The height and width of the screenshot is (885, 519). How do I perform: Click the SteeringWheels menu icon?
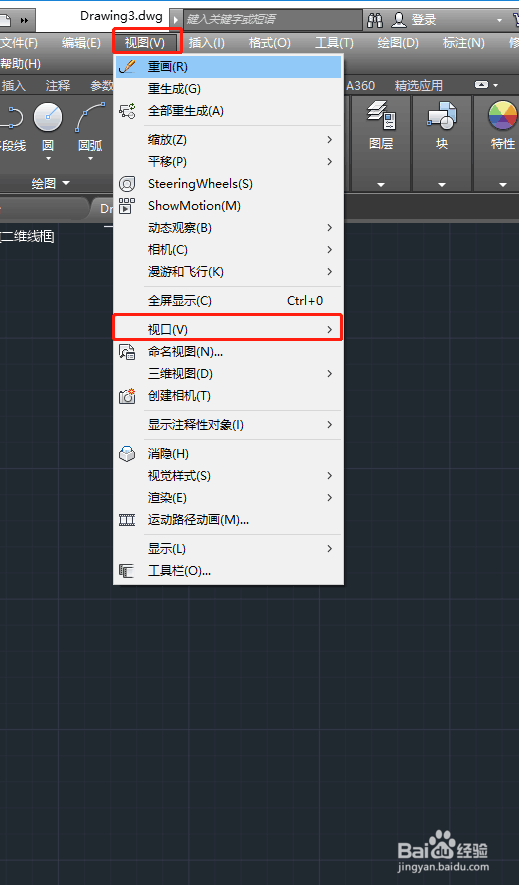[127, 184]
